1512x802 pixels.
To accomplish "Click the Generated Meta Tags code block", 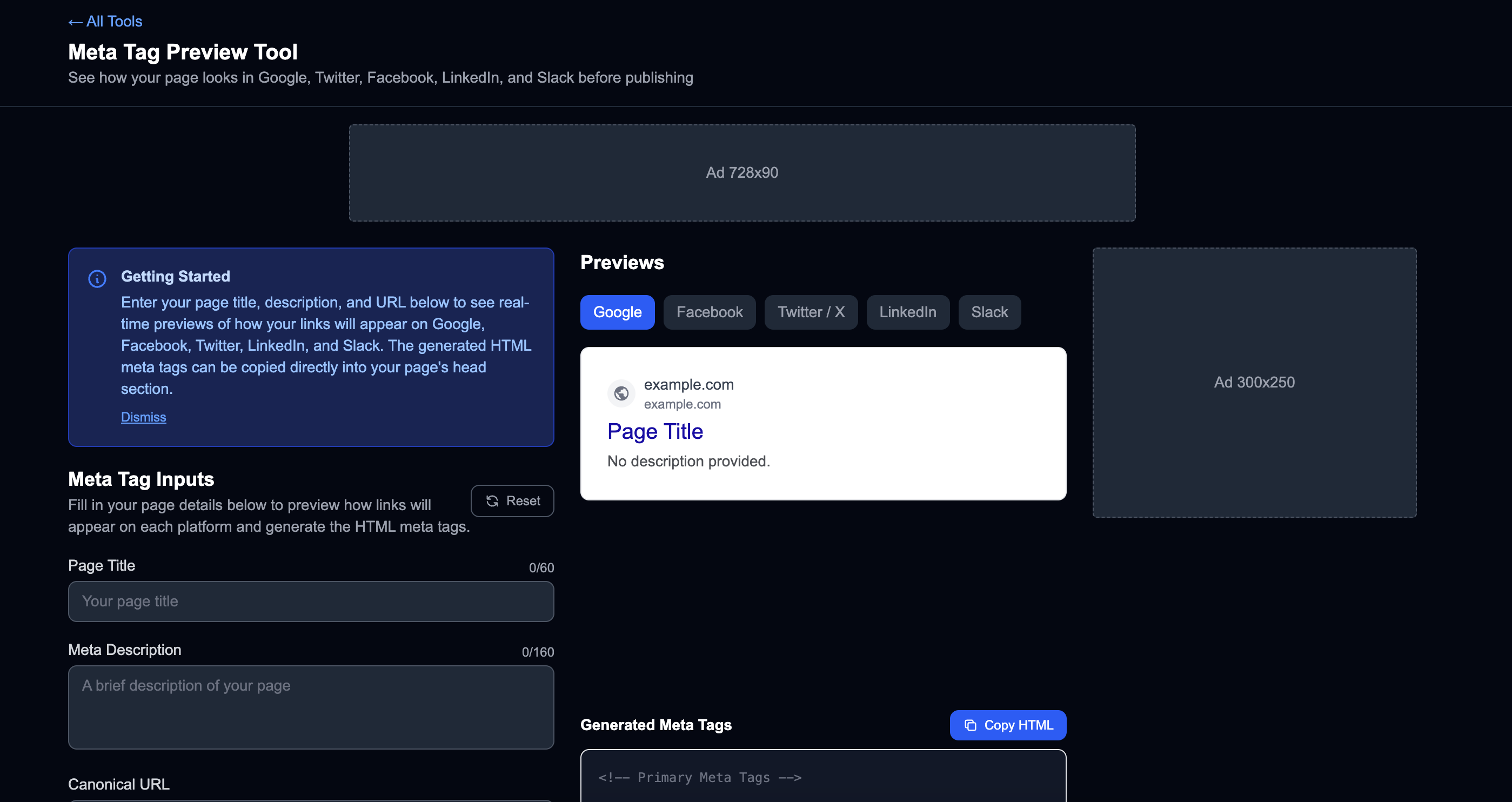I will [x=822, y=777].
